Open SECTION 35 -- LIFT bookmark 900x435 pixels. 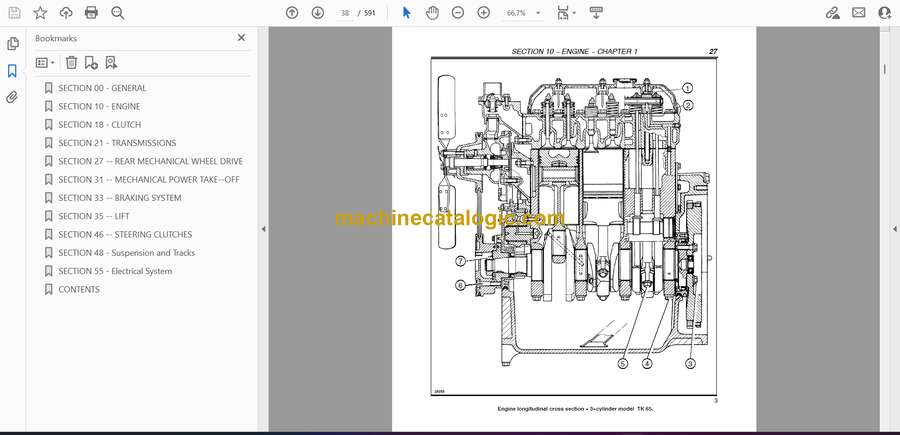click(94, 216)
